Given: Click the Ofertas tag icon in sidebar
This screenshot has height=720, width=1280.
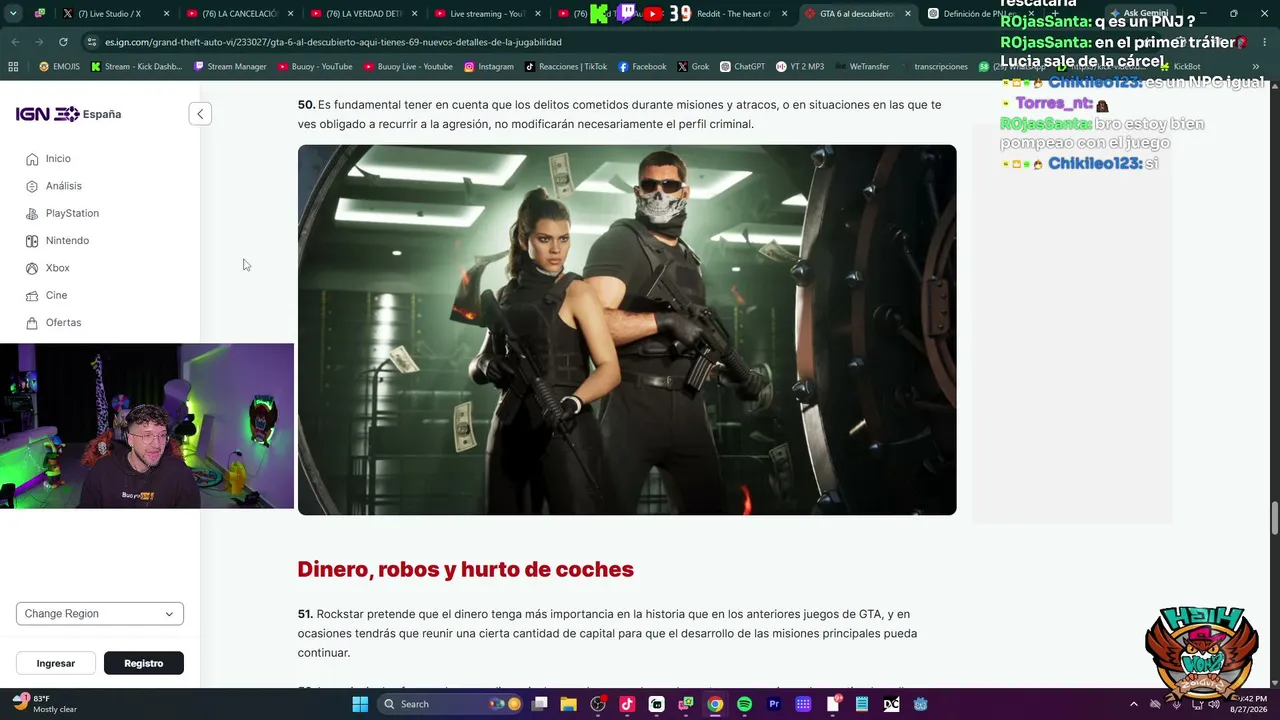Looking at the screenshot, I should point(33,323).
